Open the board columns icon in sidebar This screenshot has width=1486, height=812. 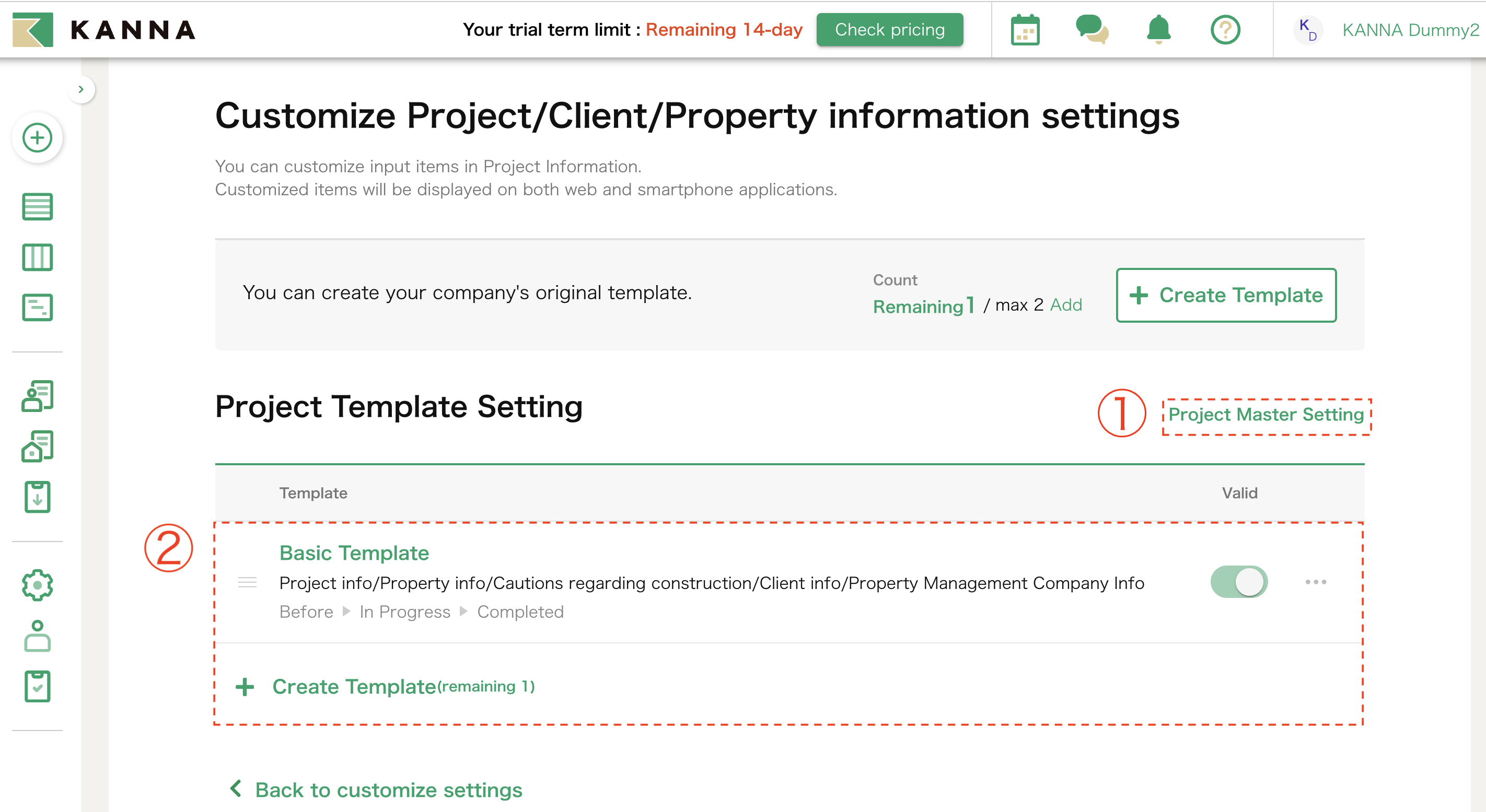pyautogui.click(x=38, y=257)
